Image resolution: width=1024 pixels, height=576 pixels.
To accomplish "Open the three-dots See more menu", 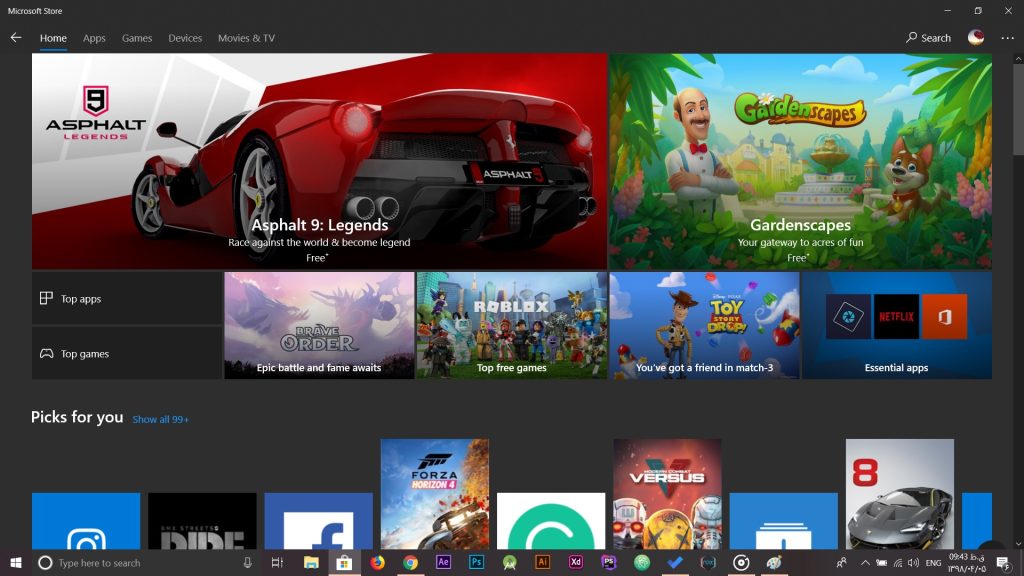I will pyautogui.click(x=1007, y=38).
